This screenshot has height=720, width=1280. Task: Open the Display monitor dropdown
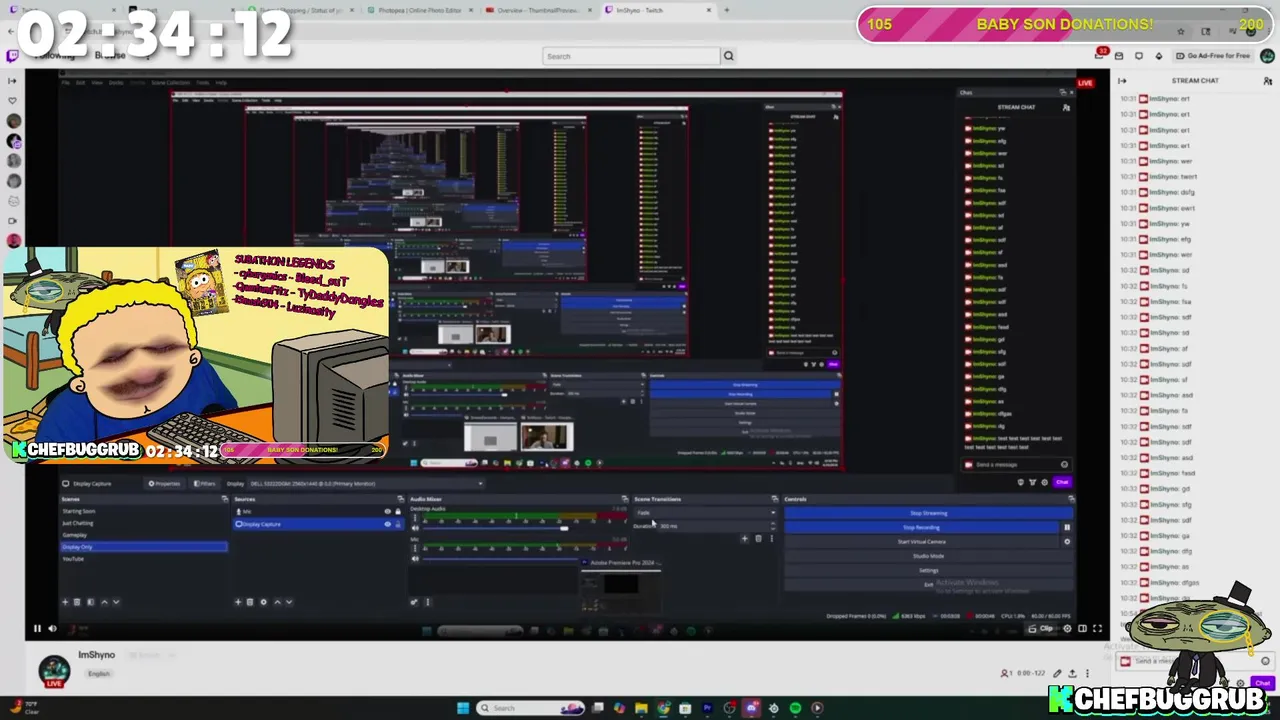[365, 484]
